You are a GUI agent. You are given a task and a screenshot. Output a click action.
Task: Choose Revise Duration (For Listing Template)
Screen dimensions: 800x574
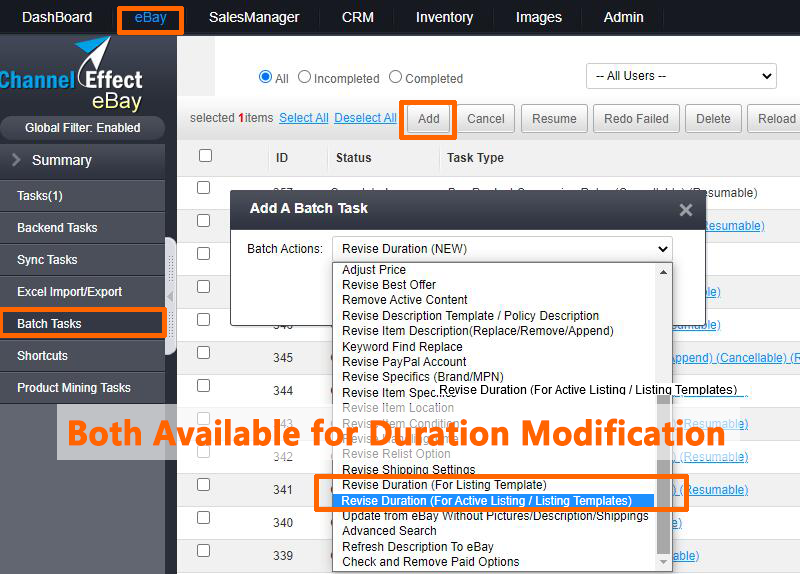444,485
